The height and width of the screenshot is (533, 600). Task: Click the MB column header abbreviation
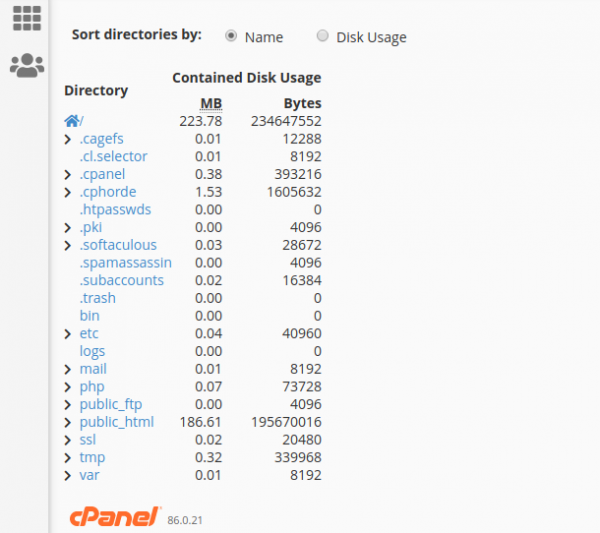tap(211, 103)
